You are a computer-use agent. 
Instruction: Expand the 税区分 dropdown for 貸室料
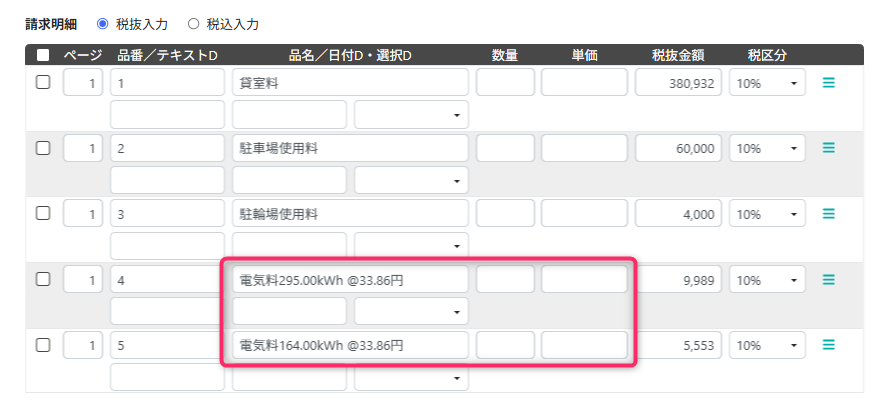767,83
